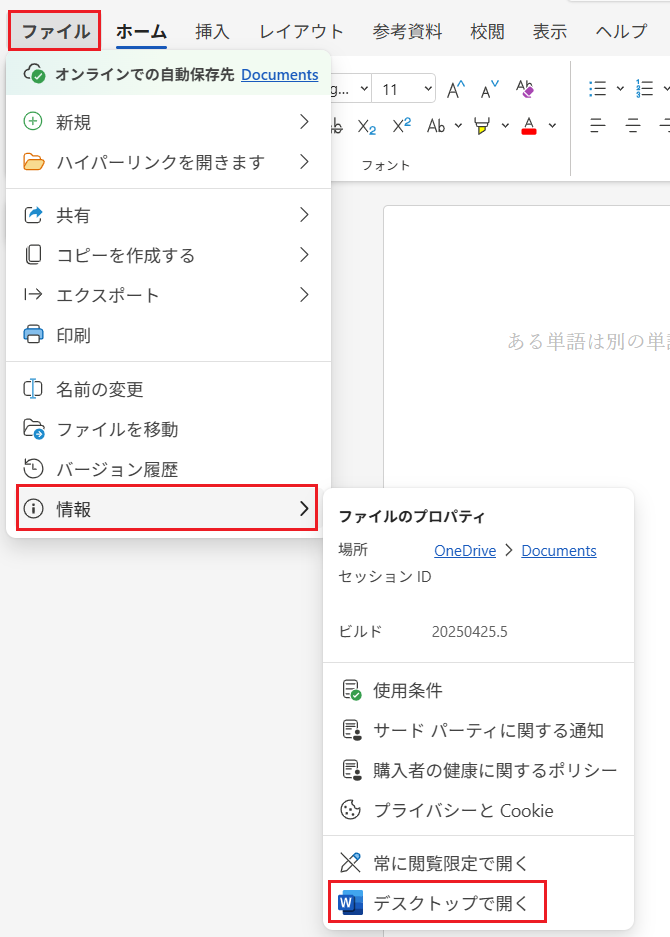Clear formatting with the eraser icon

click(524, 89)
